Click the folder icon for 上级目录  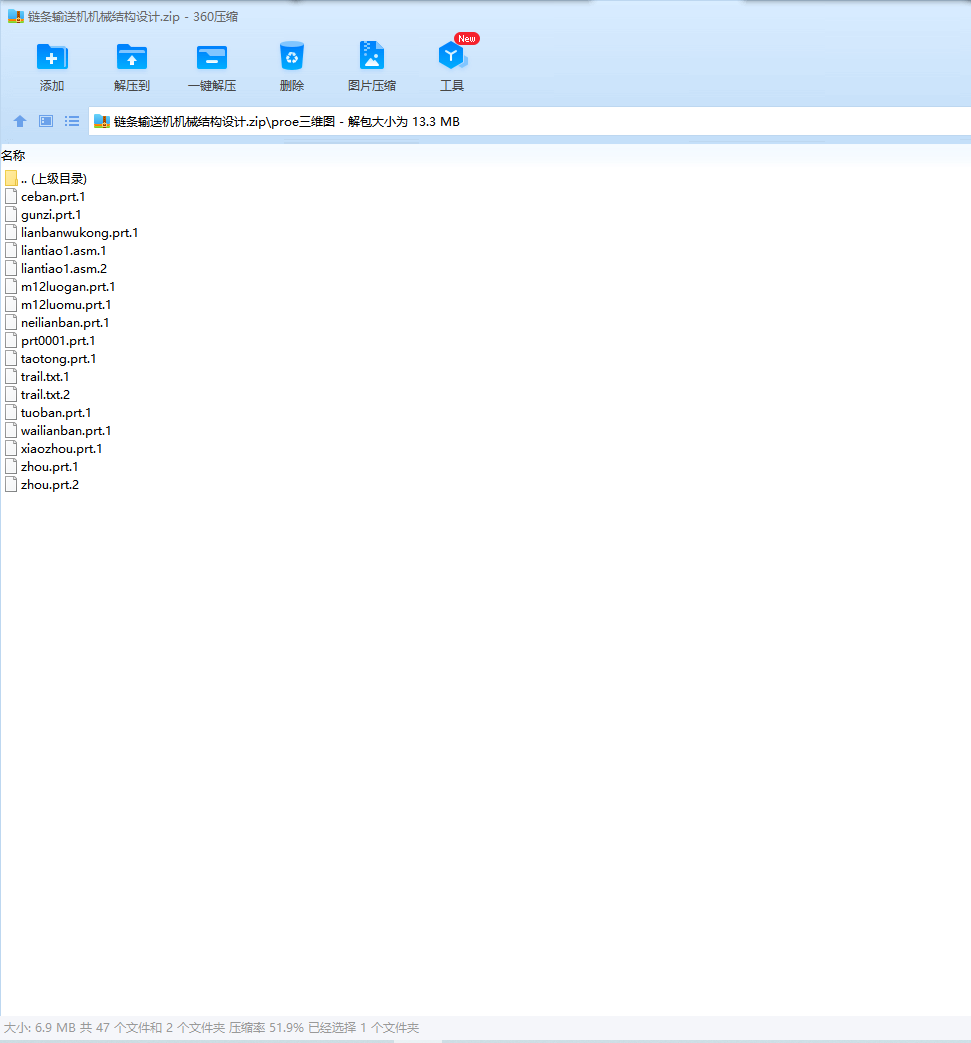(x=11, y=178)
